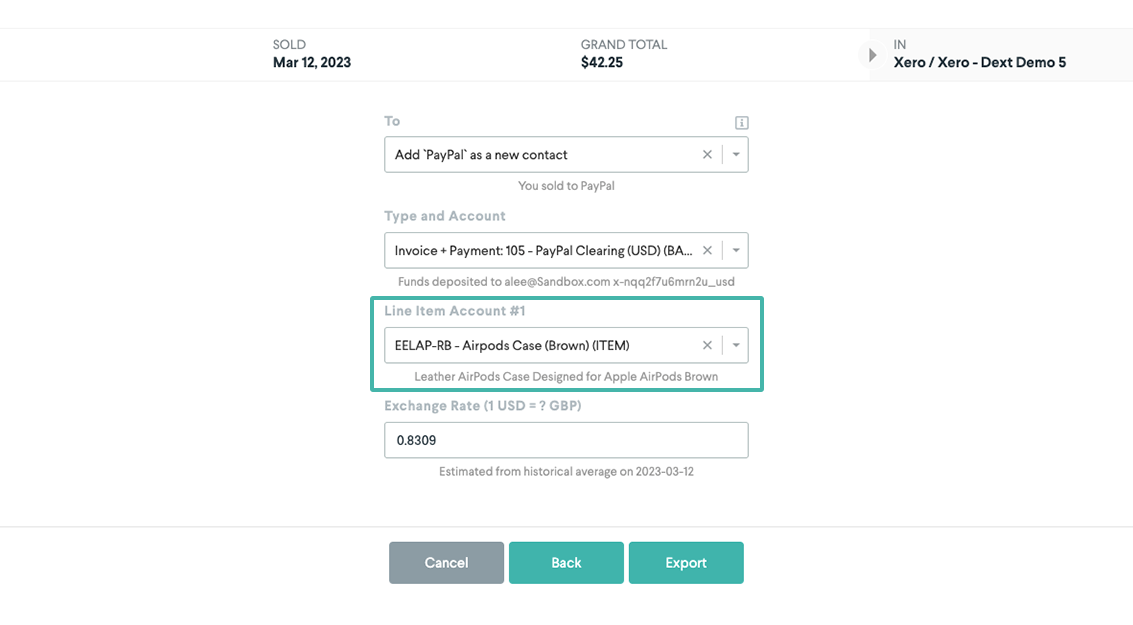Click the Grand Total $42.25 header
The width and height of the screenshot is (1133, 625).
pyautogui.click(x=623, y=54)
